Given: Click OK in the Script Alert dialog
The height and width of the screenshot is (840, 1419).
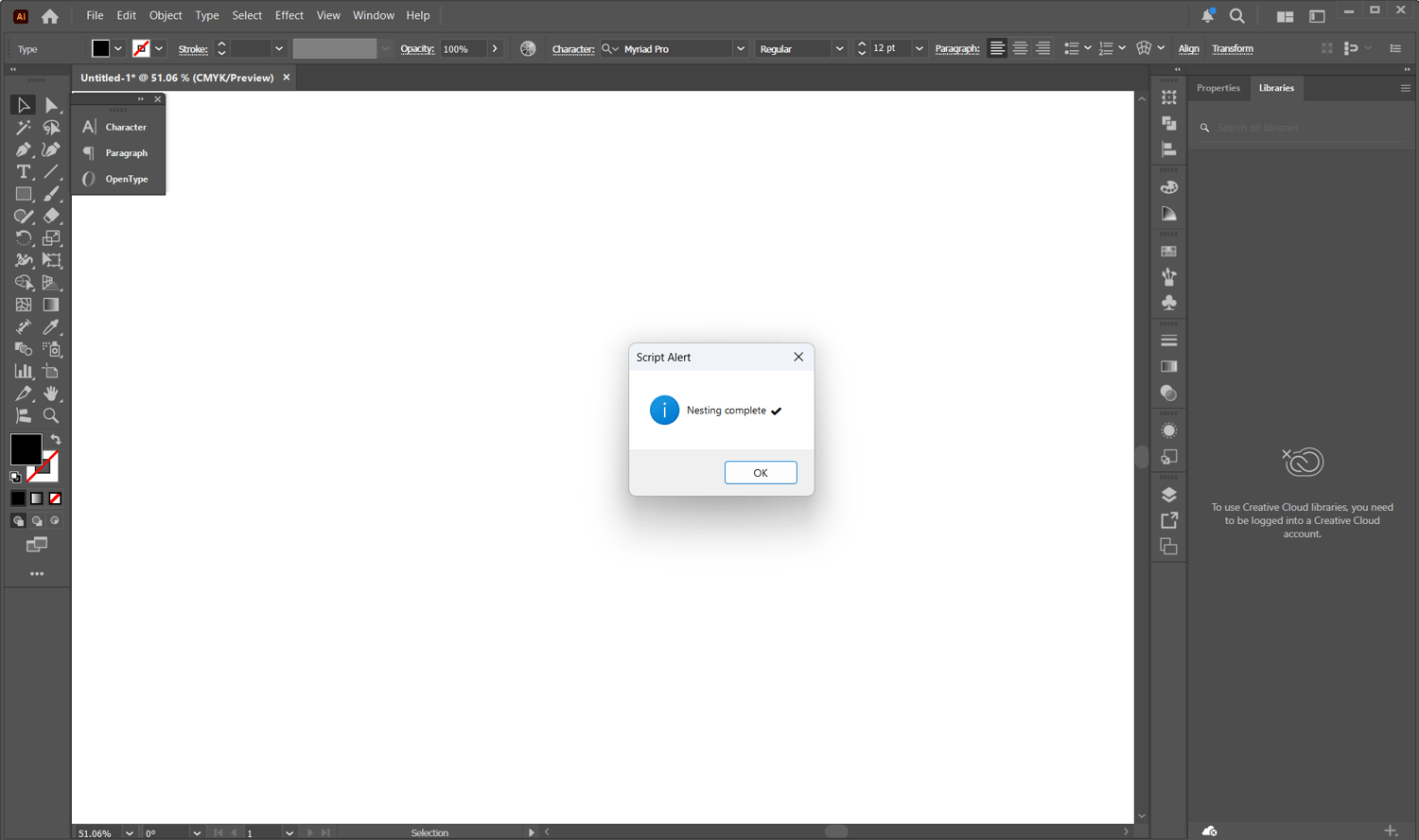Looking at the screenshot, I should coord(761,473).
